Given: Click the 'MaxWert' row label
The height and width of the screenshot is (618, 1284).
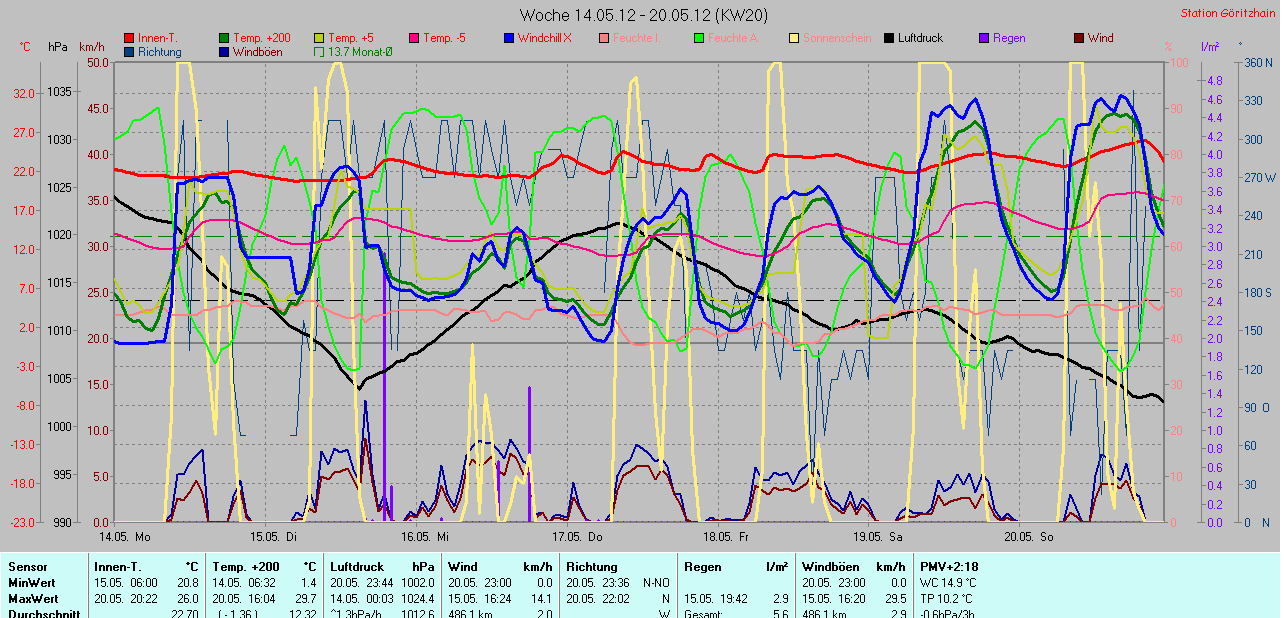Looking at the screenshot, I should 33,599.
